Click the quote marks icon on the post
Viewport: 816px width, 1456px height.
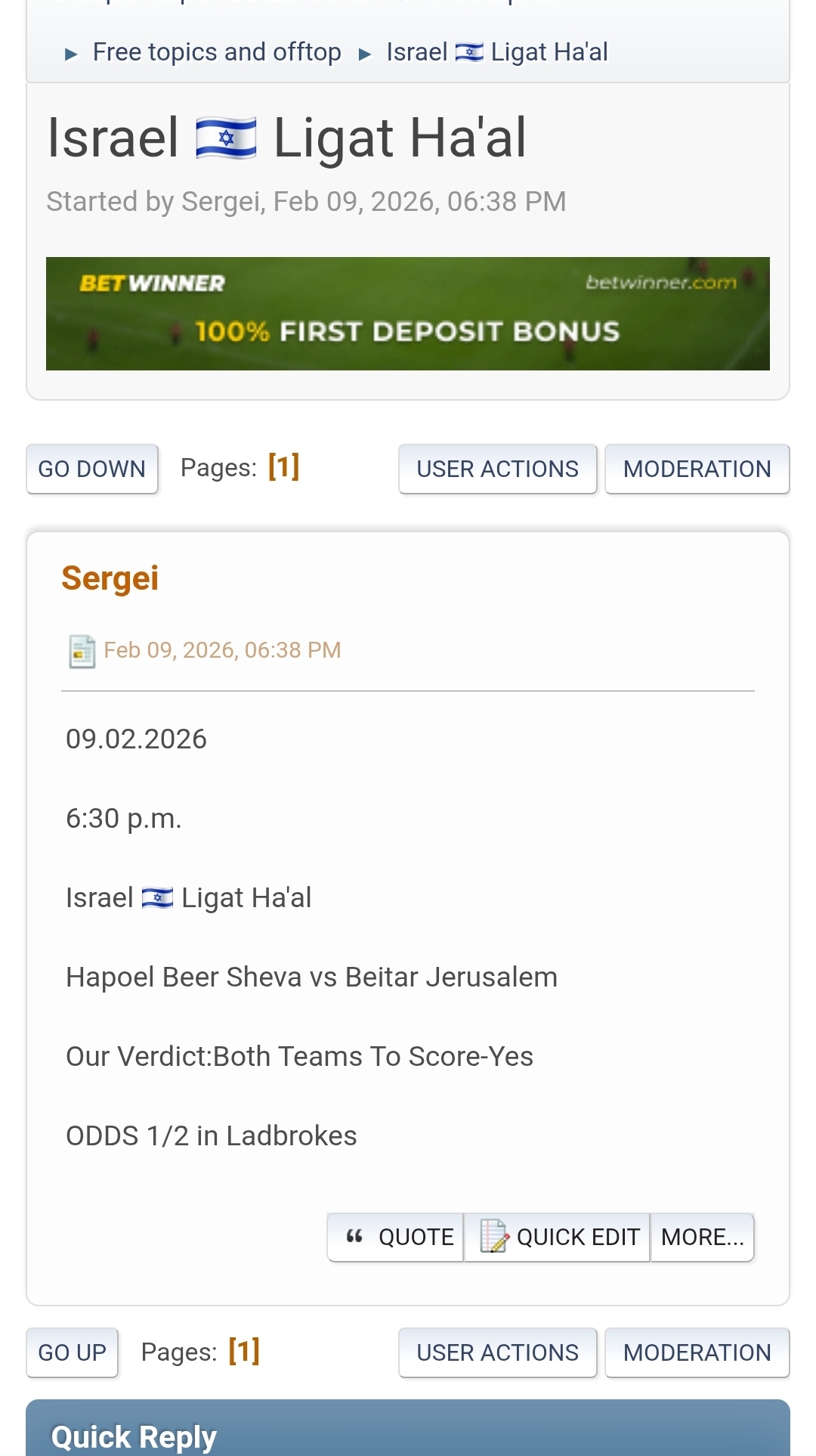[x=354, y=1237]
